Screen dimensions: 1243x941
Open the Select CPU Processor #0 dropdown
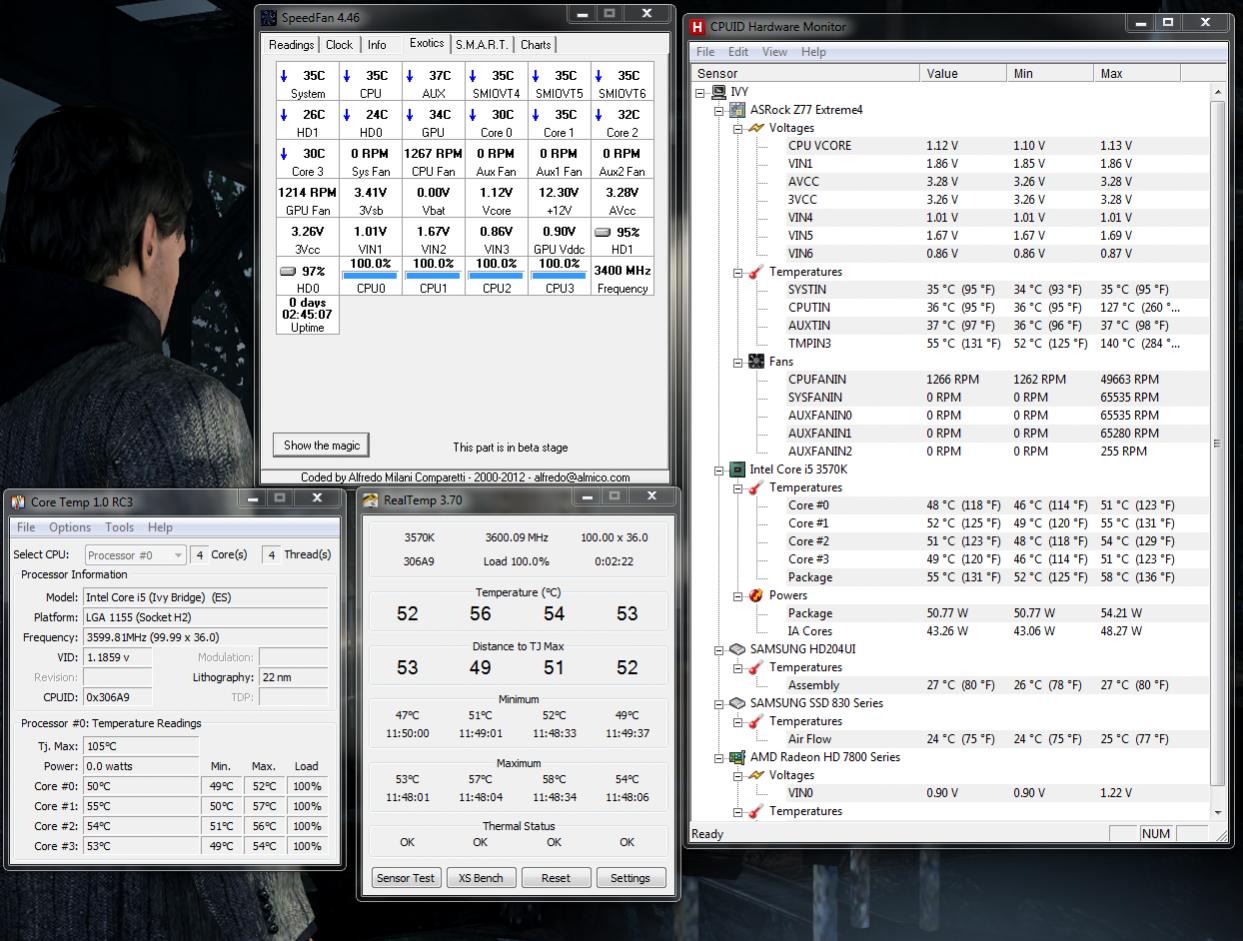(135, 555)
